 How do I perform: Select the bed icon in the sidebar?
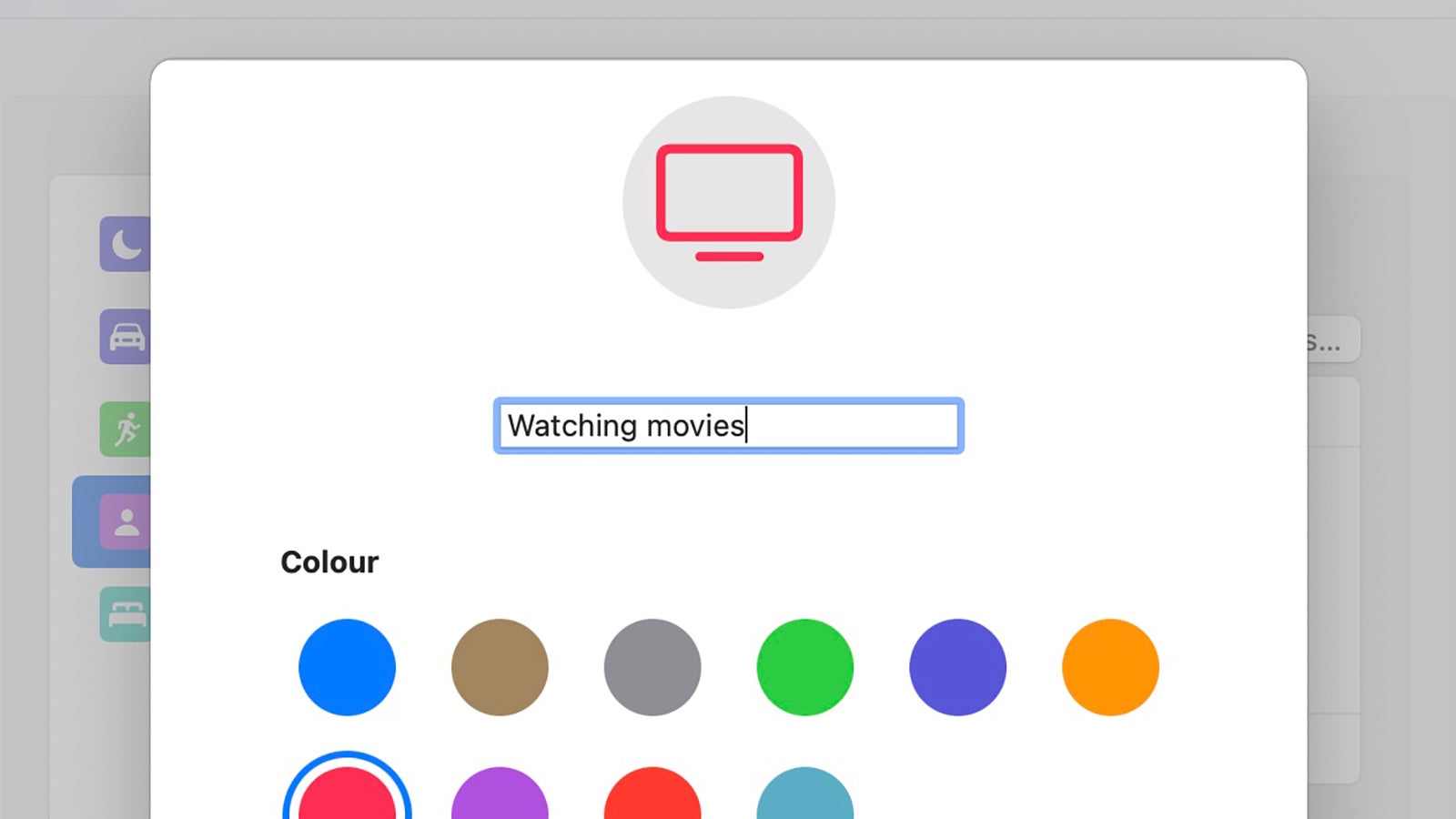coord(127,612)
